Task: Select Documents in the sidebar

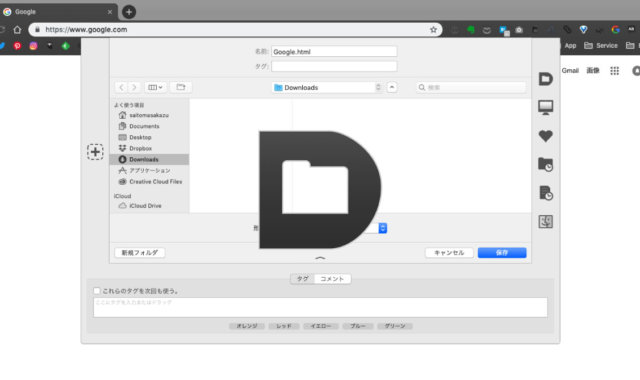Action: pos(149,126)
